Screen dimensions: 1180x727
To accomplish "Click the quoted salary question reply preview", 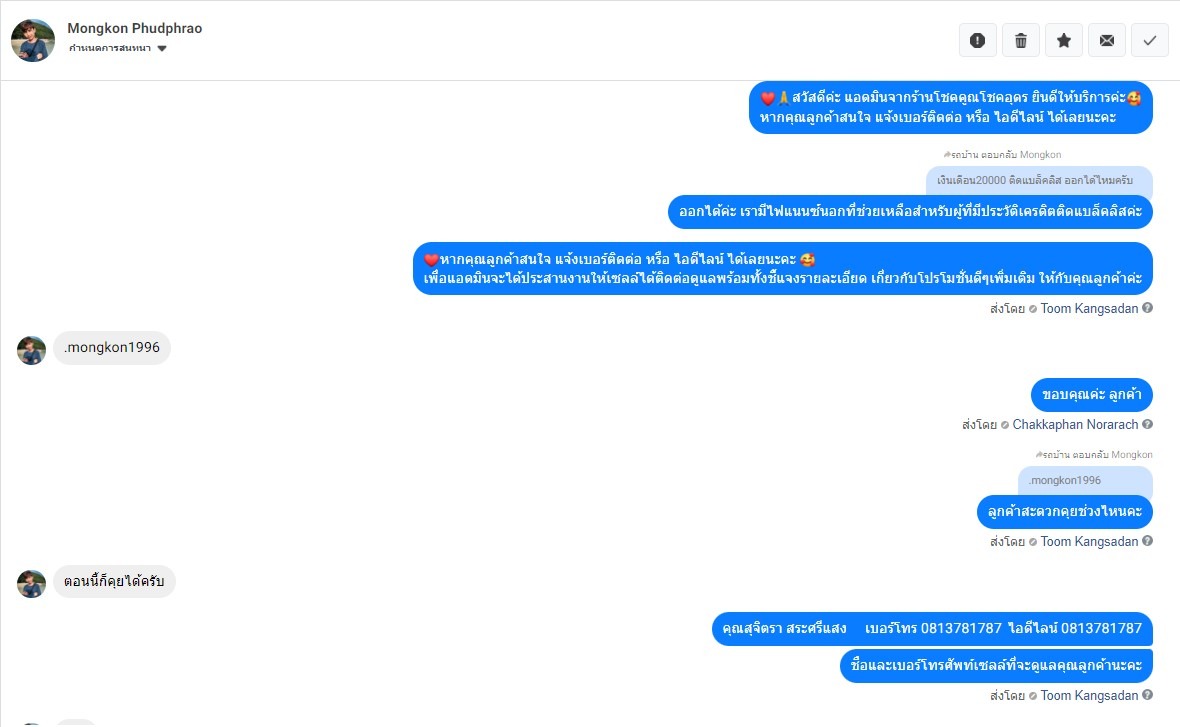I will pos(1039,181).
